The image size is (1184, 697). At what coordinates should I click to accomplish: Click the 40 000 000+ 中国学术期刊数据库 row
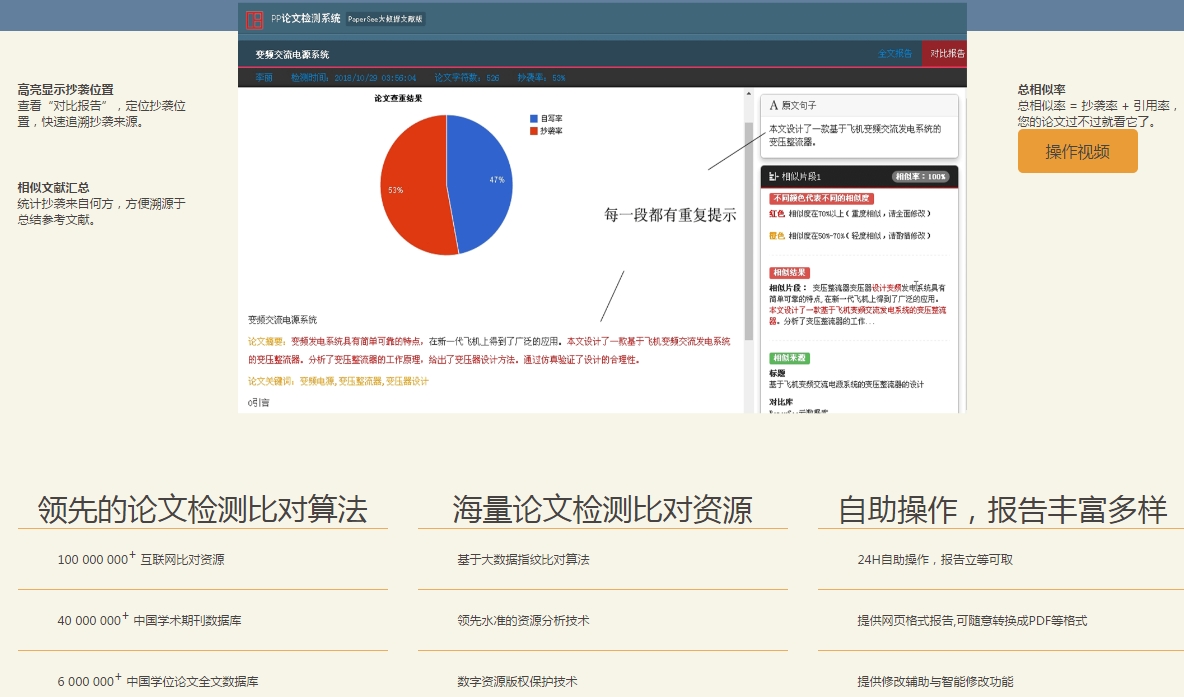tap(203, 620)
